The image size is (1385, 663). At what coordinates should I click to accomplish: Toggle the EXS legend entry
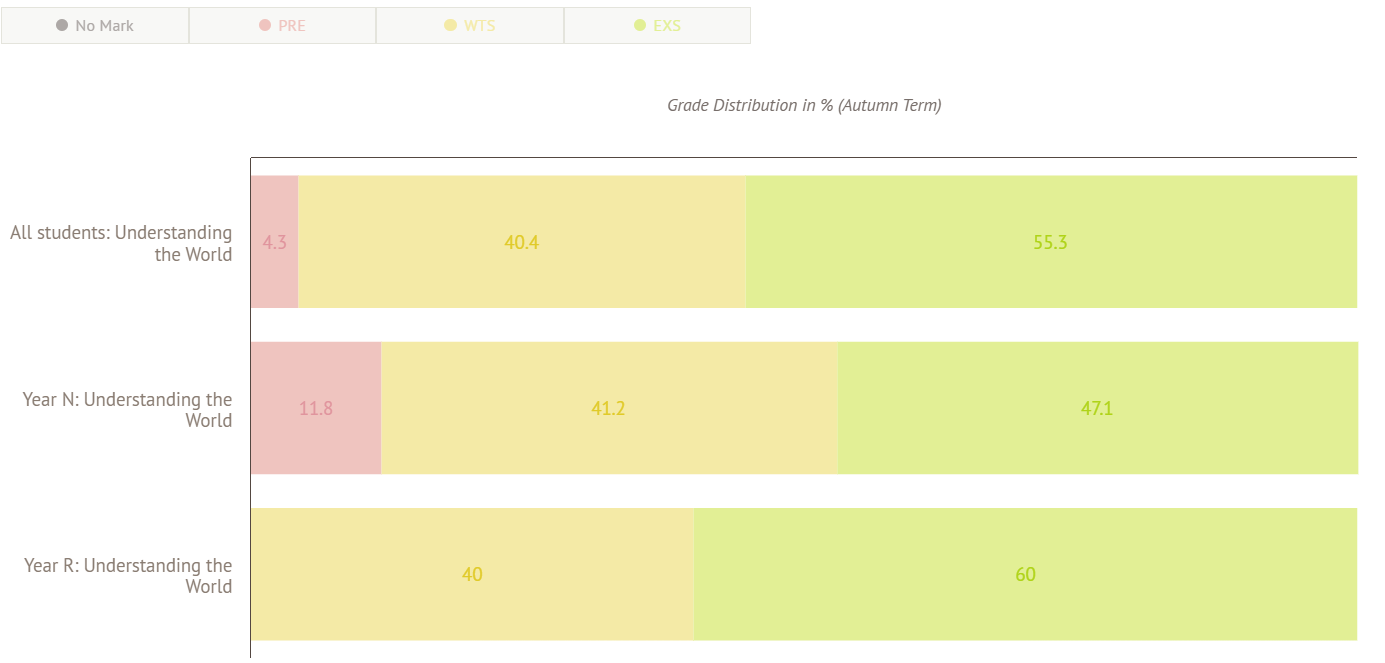[x=657, y=26]
